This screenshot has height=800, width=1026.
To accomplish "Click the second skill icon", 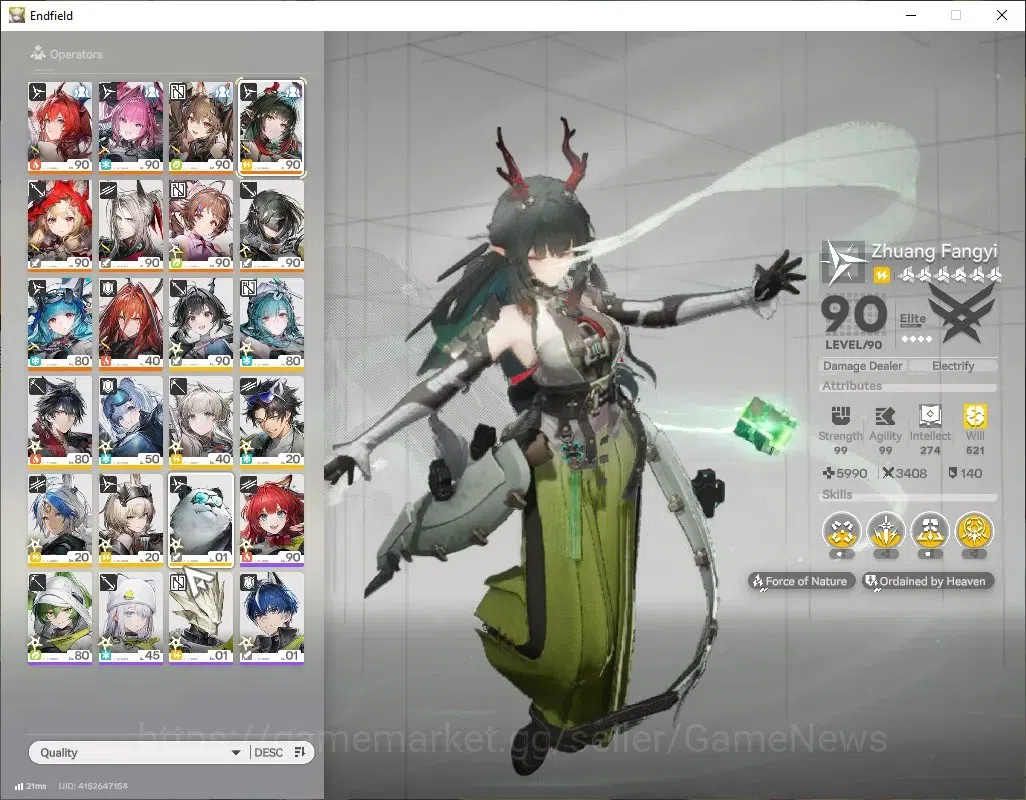I will (886, 531).
